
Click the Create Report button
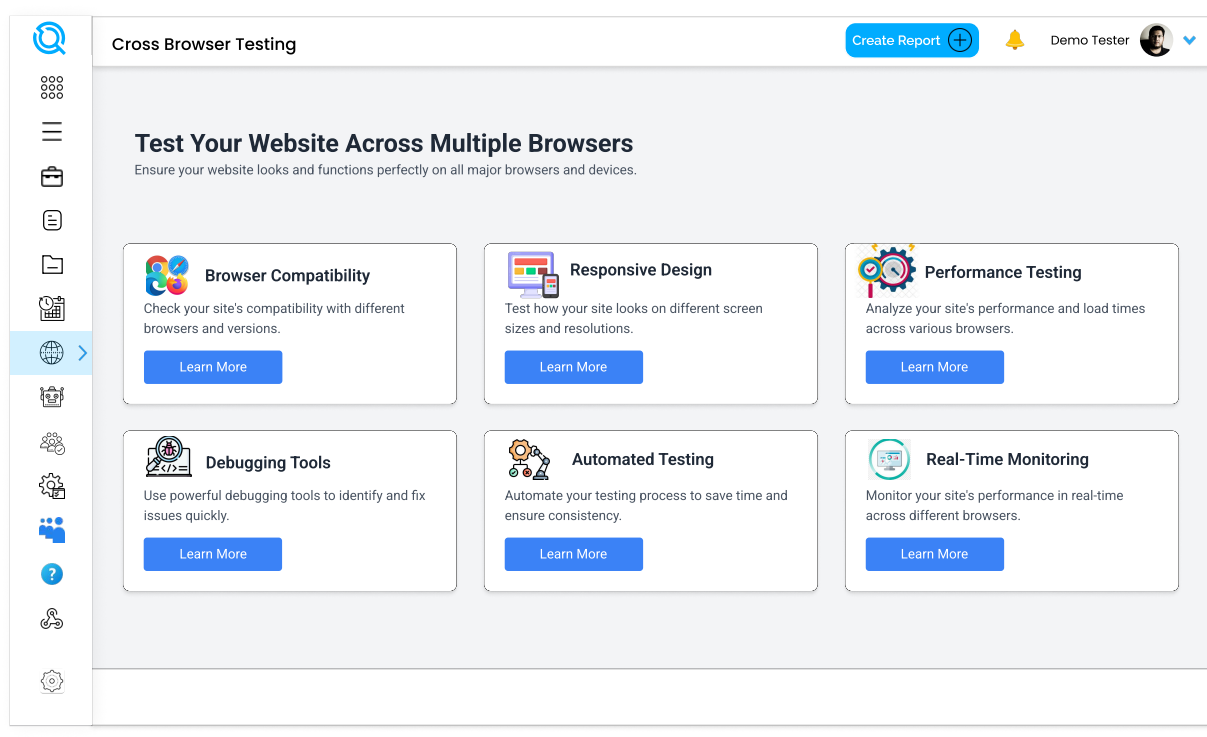pos(911,41)
